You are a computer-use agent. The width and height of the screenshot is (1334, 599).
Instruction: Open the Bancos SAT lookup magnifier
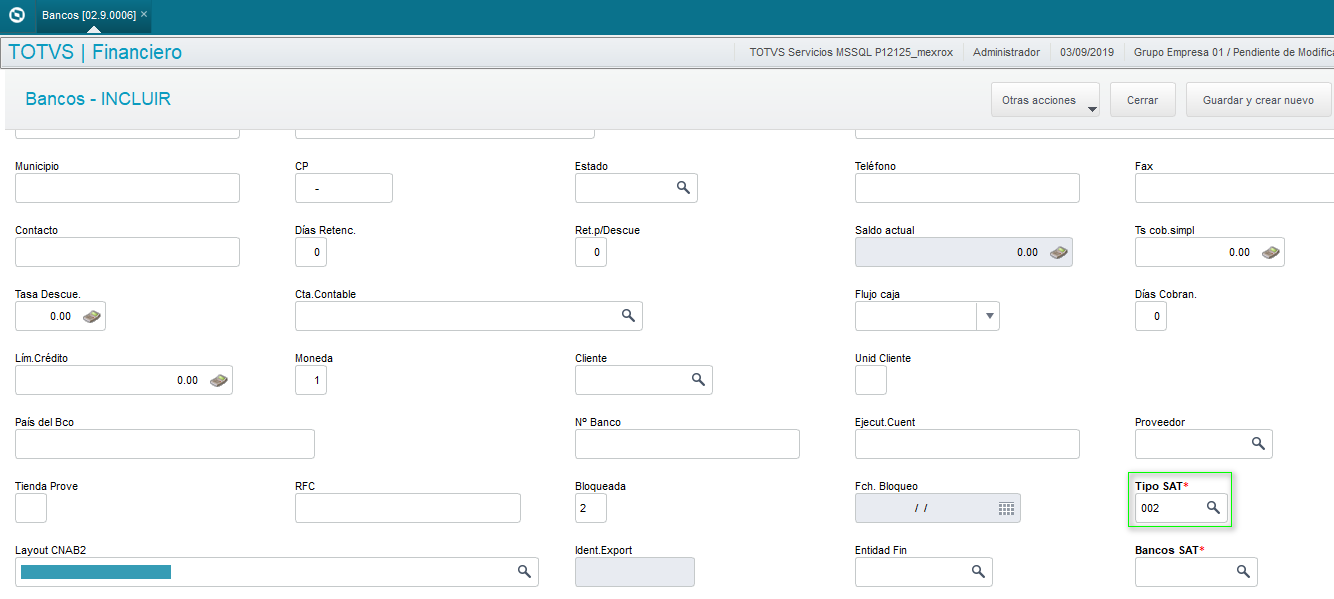point(1243,572)
